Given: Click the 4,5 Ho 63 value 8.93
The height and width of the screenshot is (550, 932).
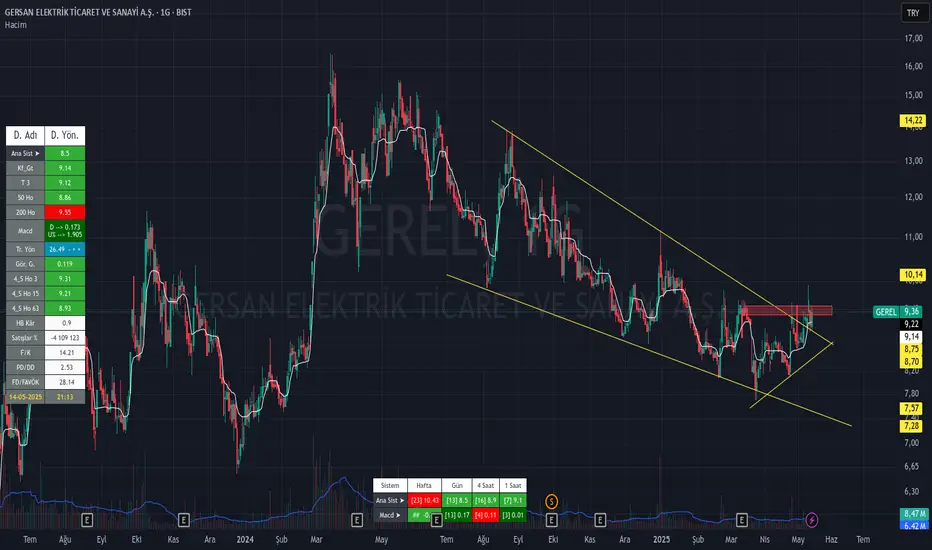Looking at the screenshot, I should coord(65,308).
